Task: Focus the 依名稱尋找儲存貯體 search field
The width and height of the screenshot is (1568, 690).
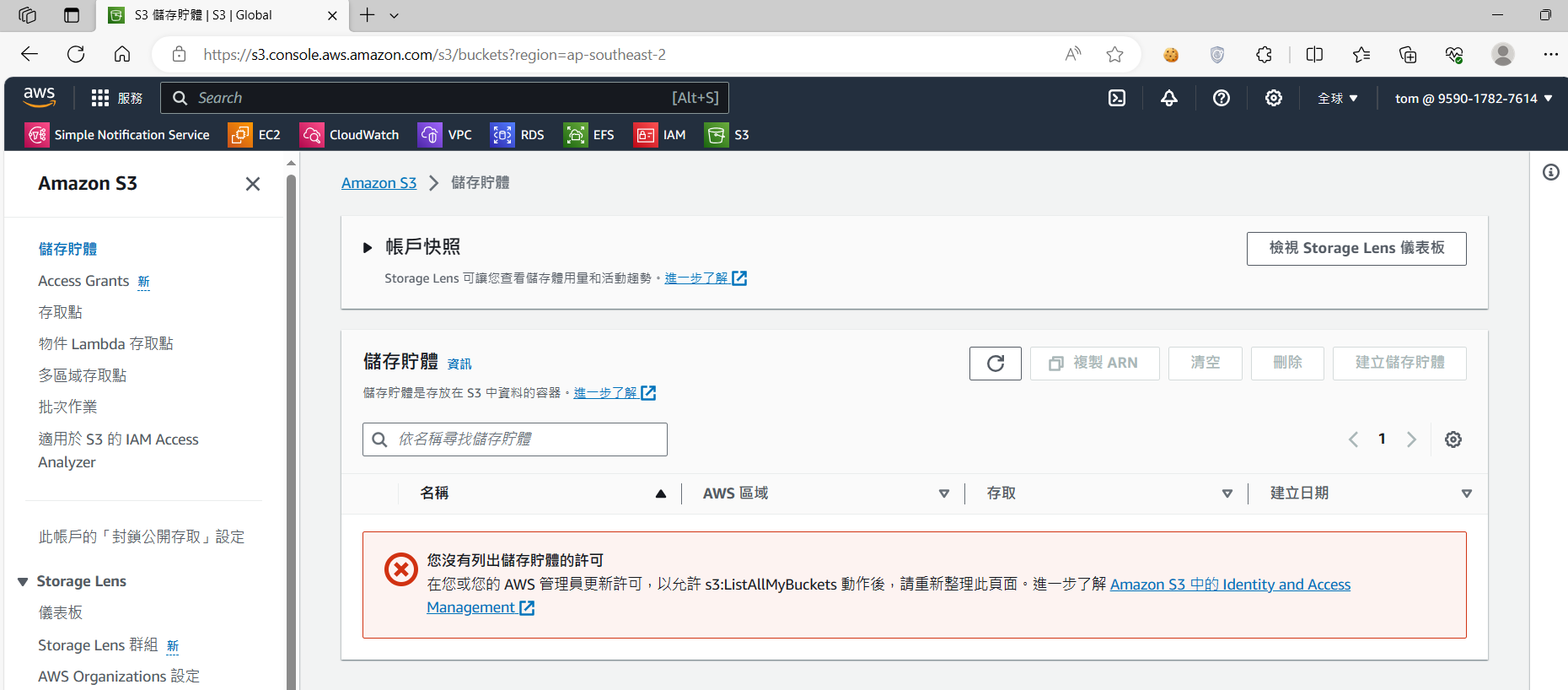Action: coord(515,439)
